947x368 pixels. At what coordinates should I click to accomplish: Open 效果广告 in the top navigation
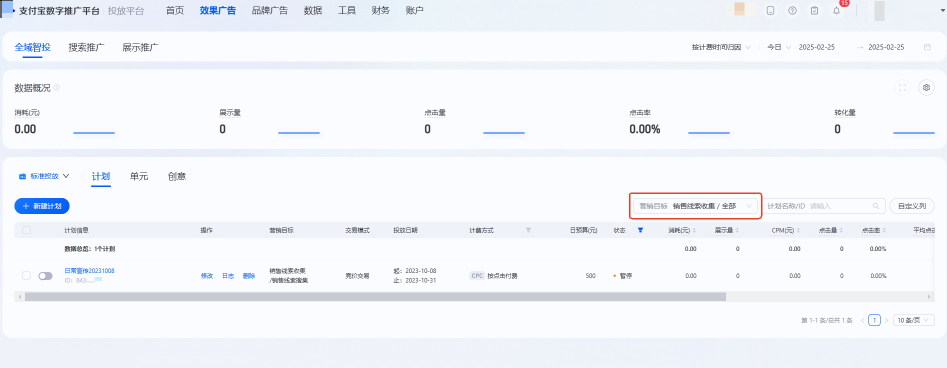coord(218,10)
